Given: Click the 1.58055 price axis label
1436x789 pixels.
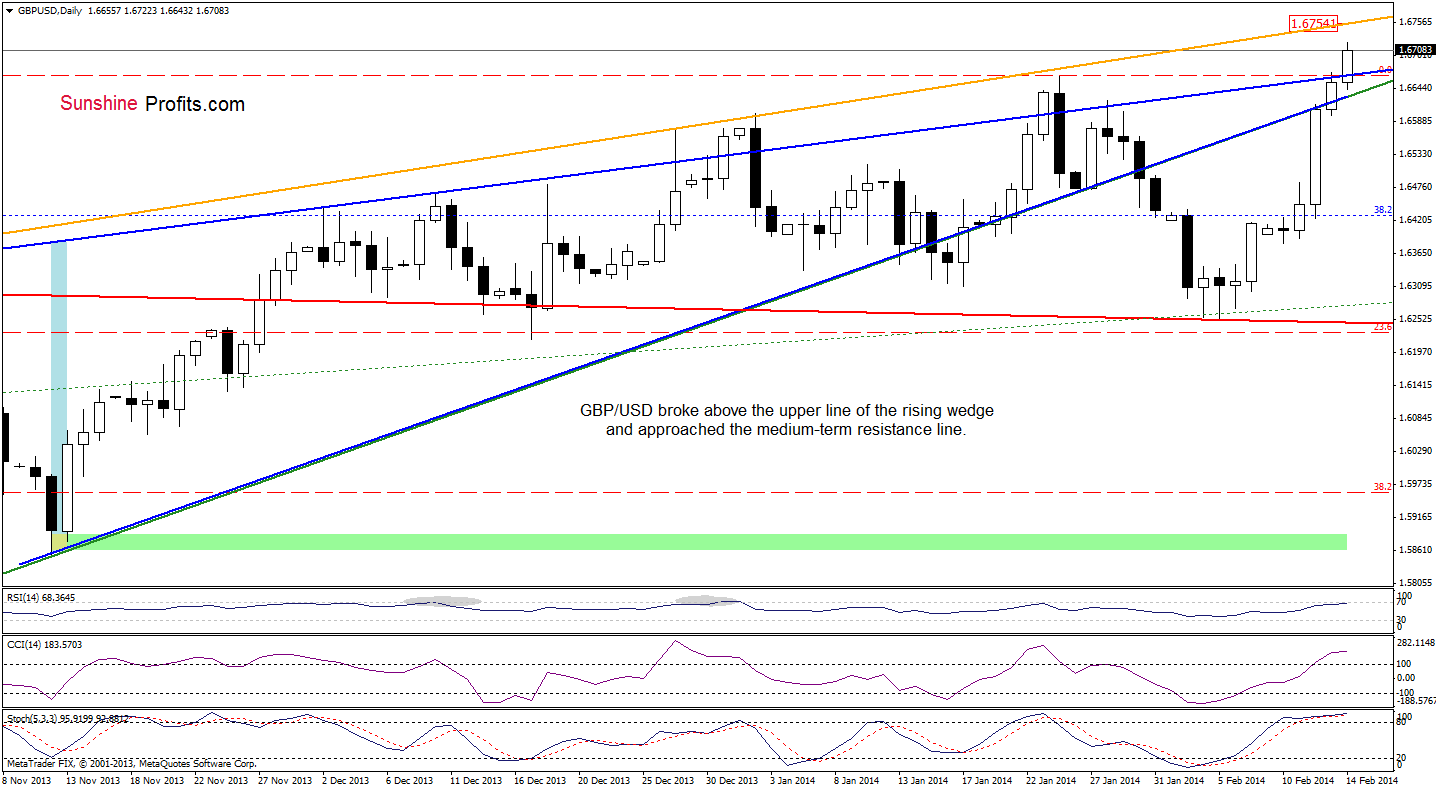Looking at the screenshot, I should 1415,583.
